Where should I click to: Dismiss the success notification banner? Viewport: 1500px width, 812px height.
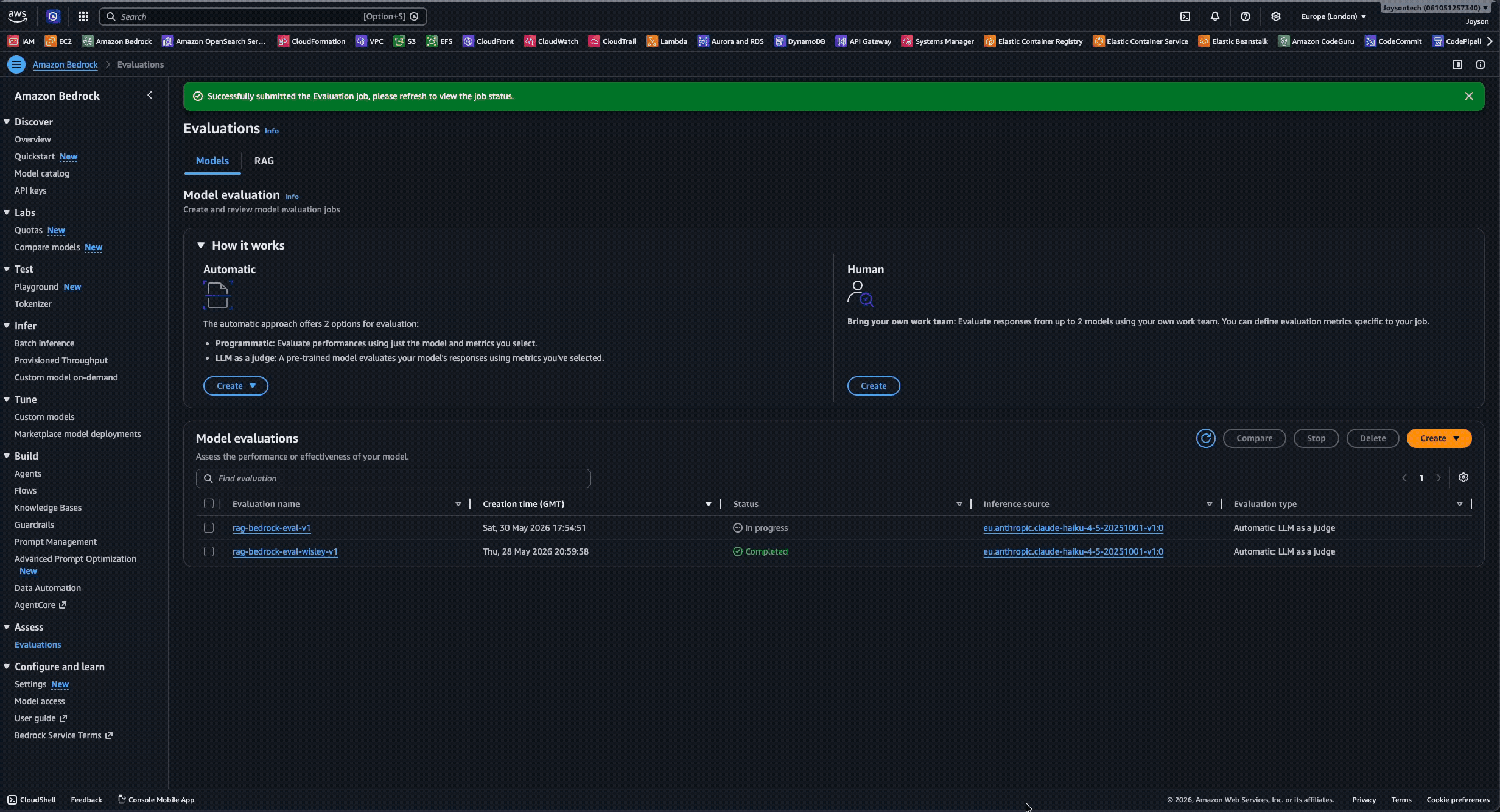pyautogui.click(x=1468, y=96)
